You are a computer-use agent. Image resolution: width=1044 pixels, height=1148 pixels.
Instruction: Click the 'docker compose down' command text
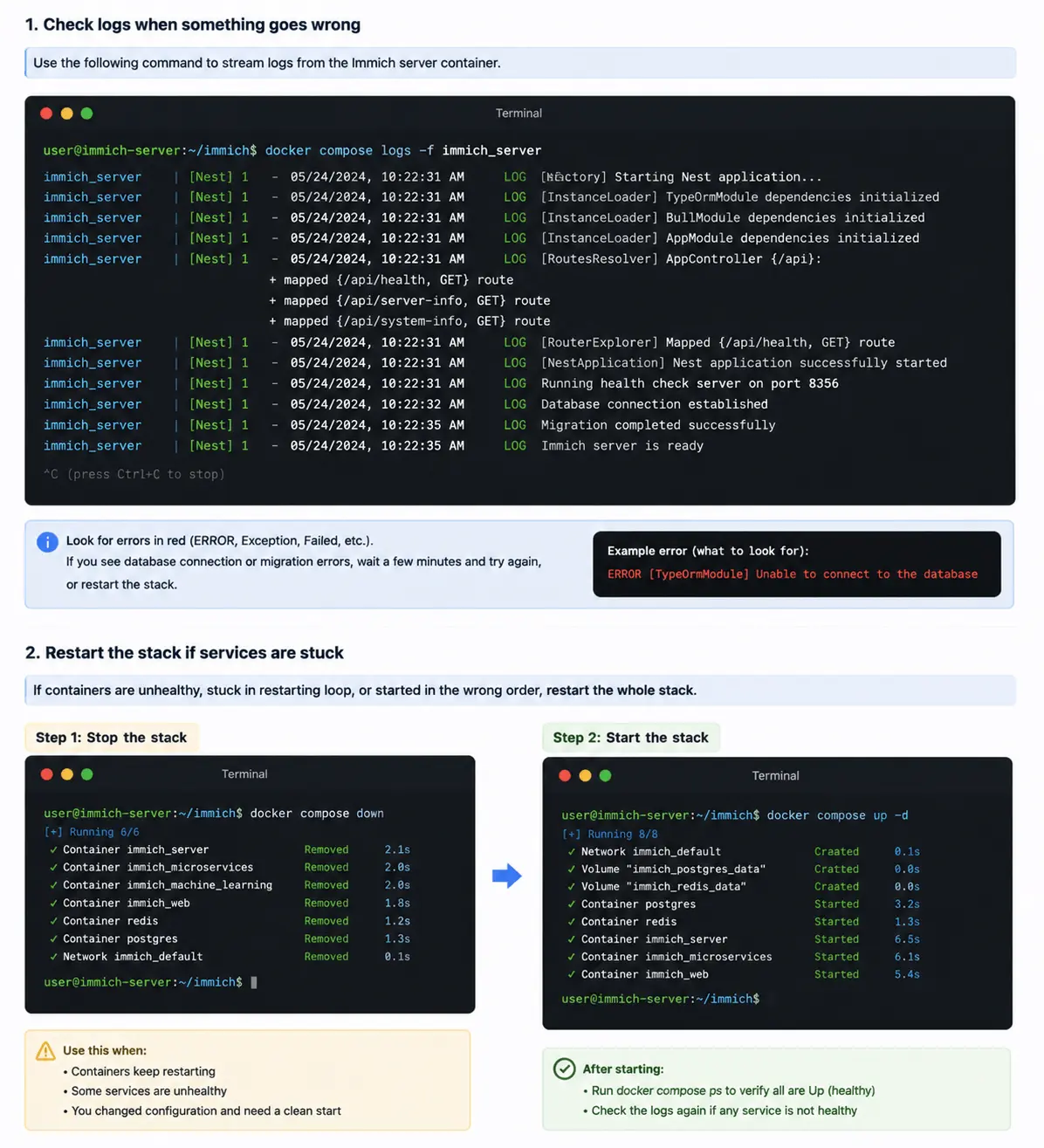(x=317, y=814)
